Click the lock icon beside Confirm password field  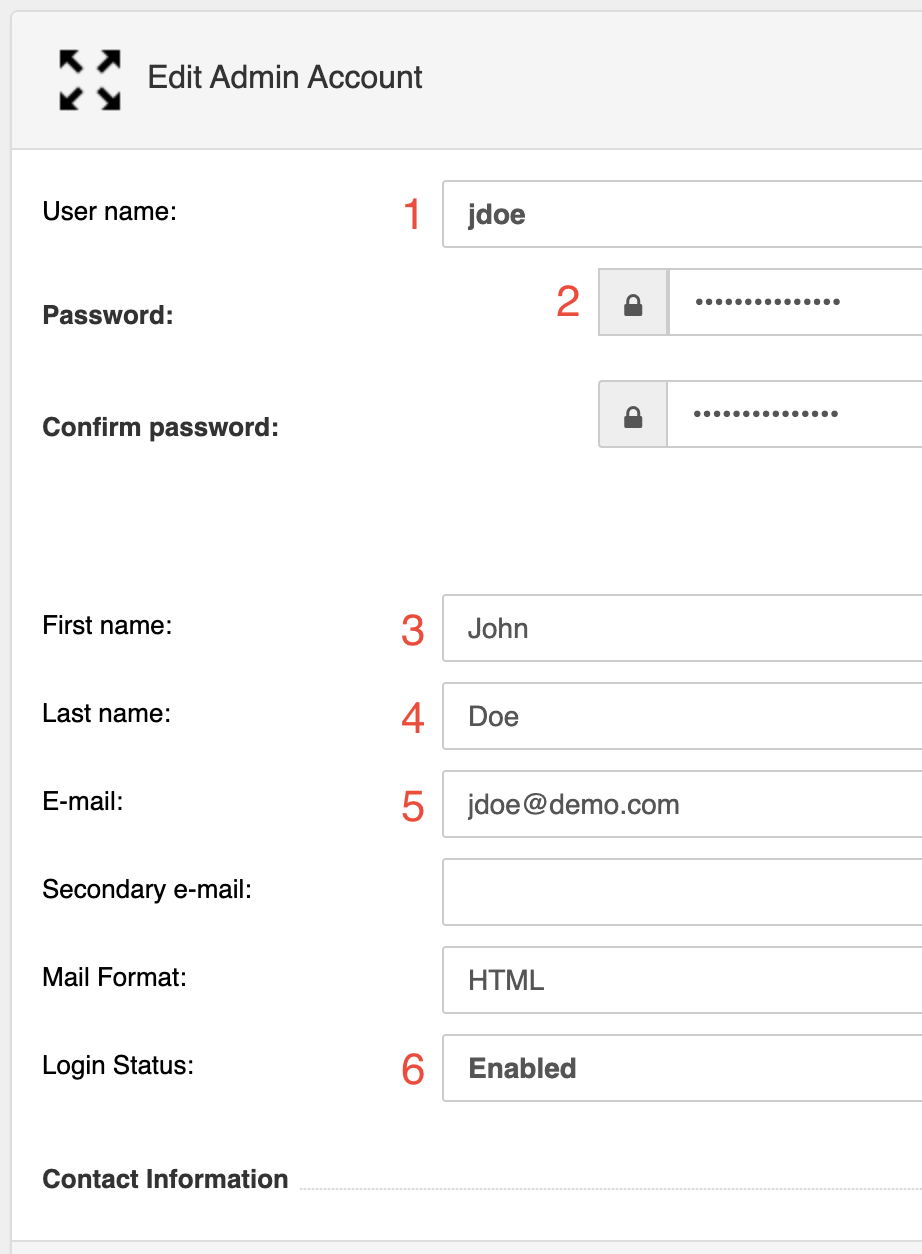click(x=633, y=414)
